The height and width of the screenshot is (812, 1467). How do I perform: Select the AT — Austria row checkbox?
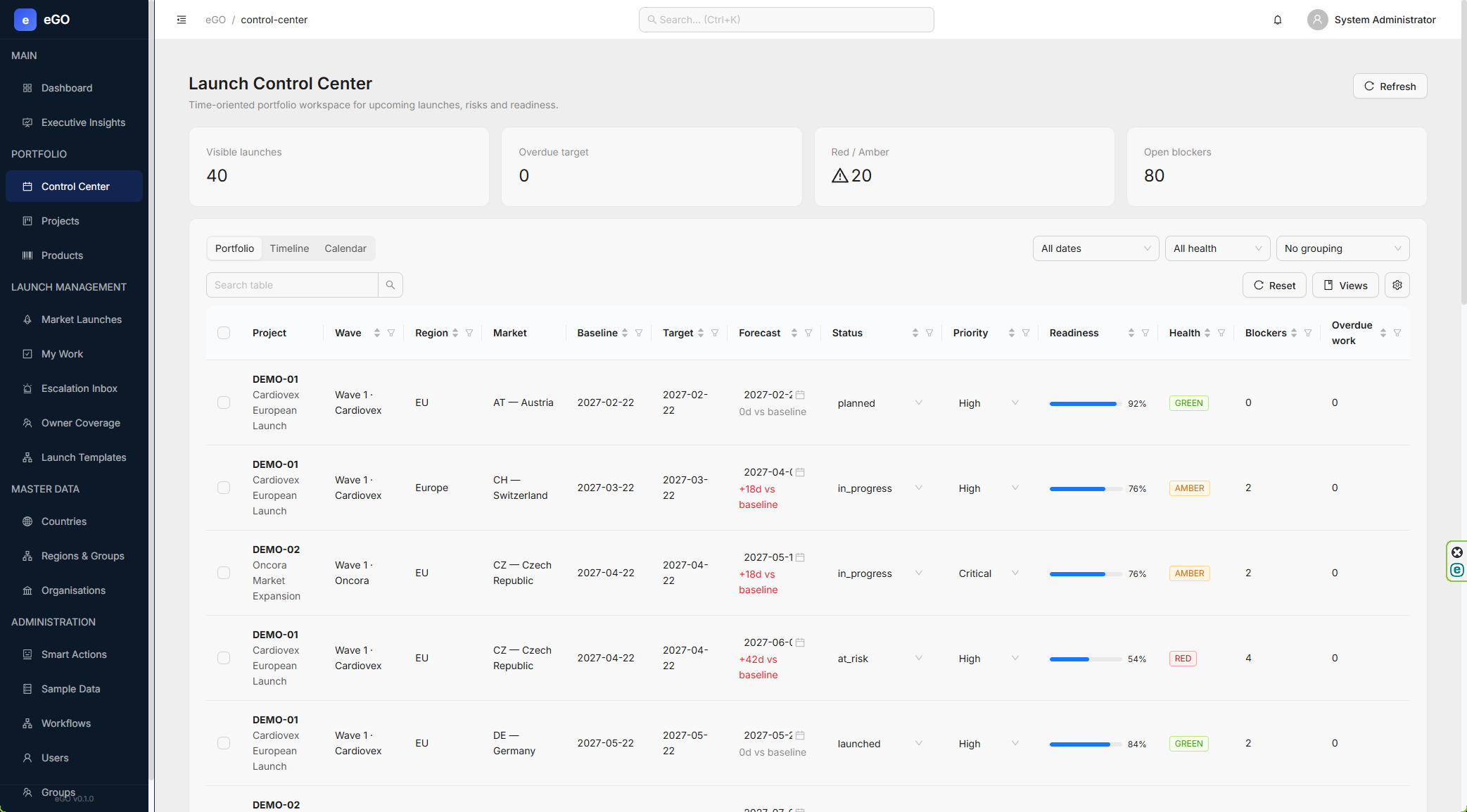tap(224, 402)
